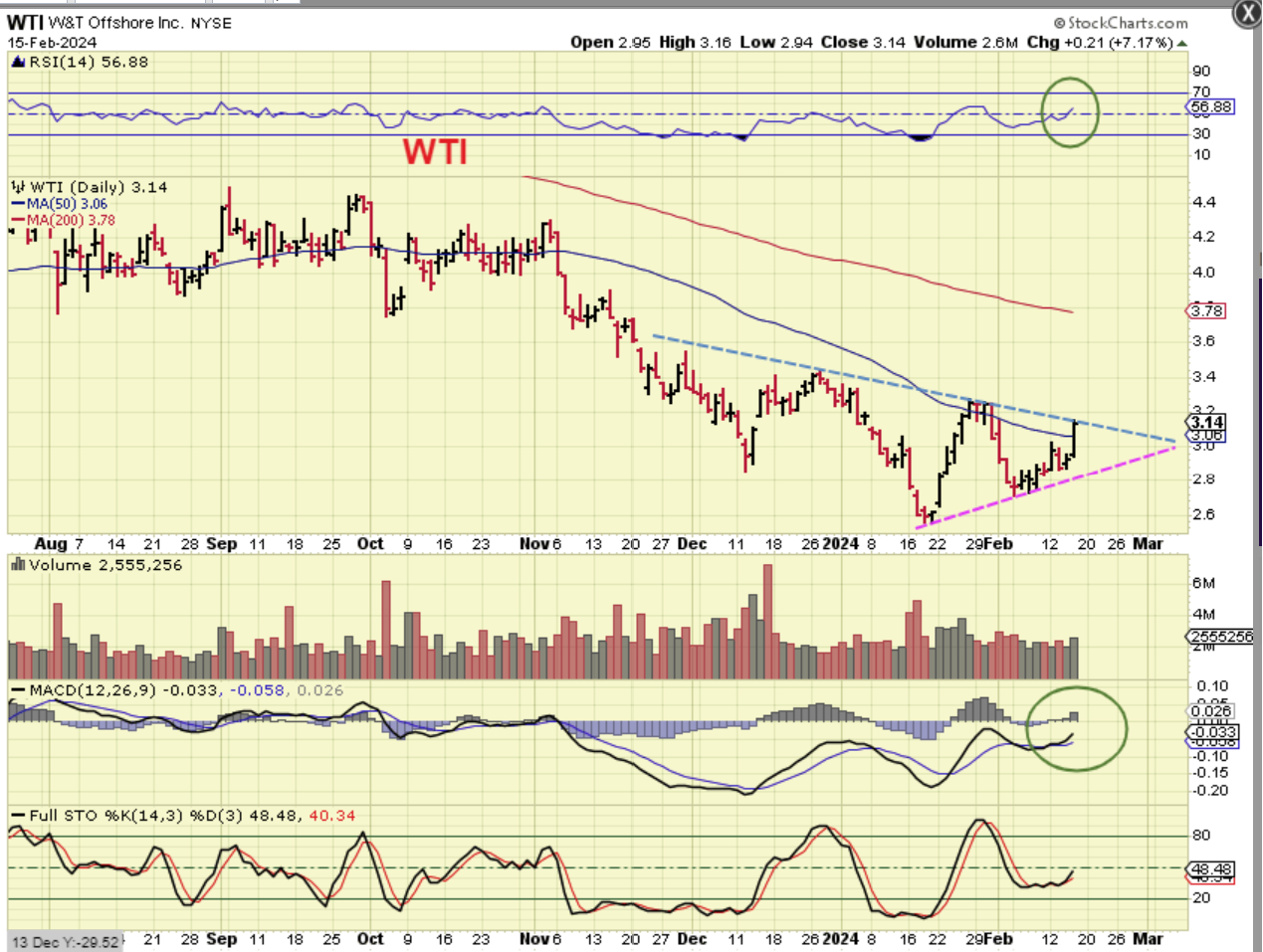The image size is (1263, 952).
Task: Click the bar icon next to Volume 2,555,256
Action: 18,565
